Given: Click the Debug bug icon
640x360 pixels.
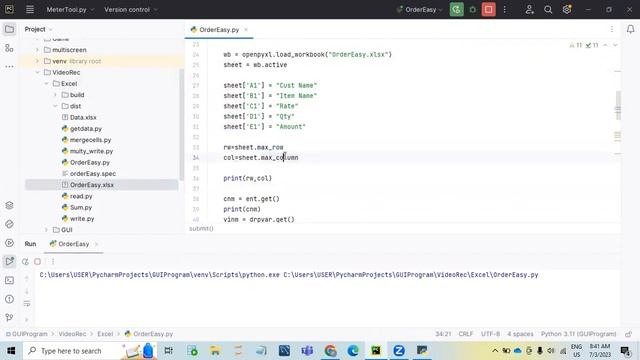Looking at the screenshot, I should pos(473,9).
